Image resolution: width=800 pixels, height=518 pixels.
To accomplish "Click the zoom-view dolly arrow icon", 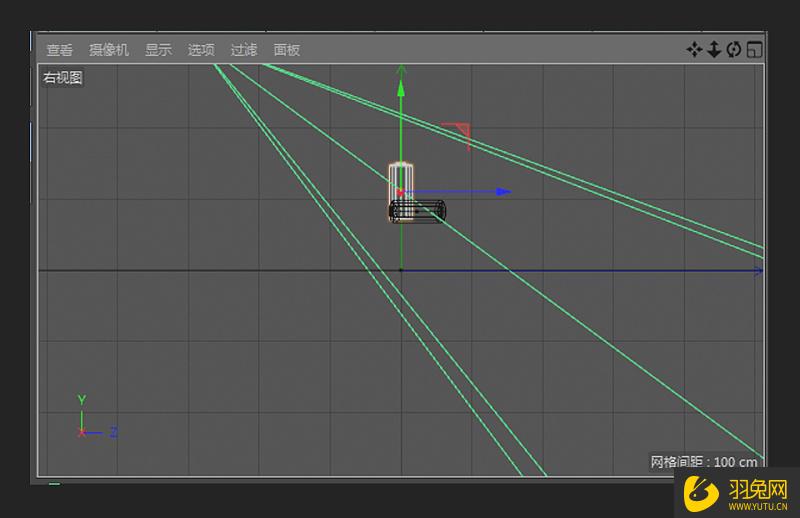I will 714,50.
